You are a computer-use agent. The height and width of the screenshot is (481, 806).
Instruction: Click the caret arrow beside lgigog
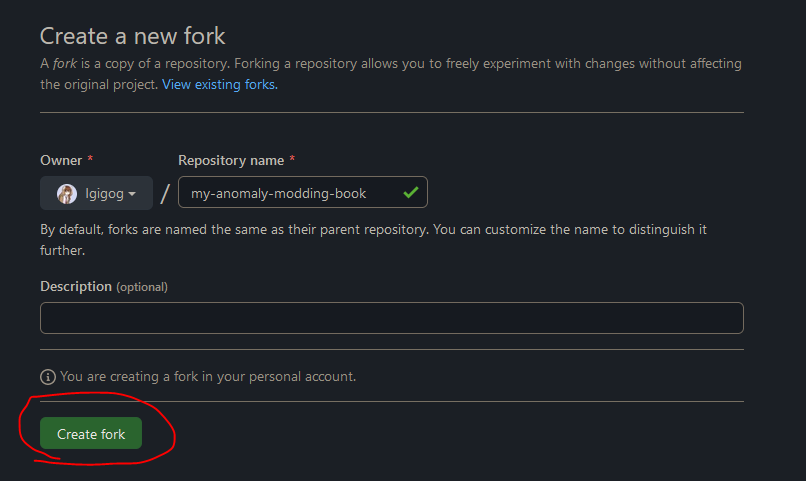(132, 194)
